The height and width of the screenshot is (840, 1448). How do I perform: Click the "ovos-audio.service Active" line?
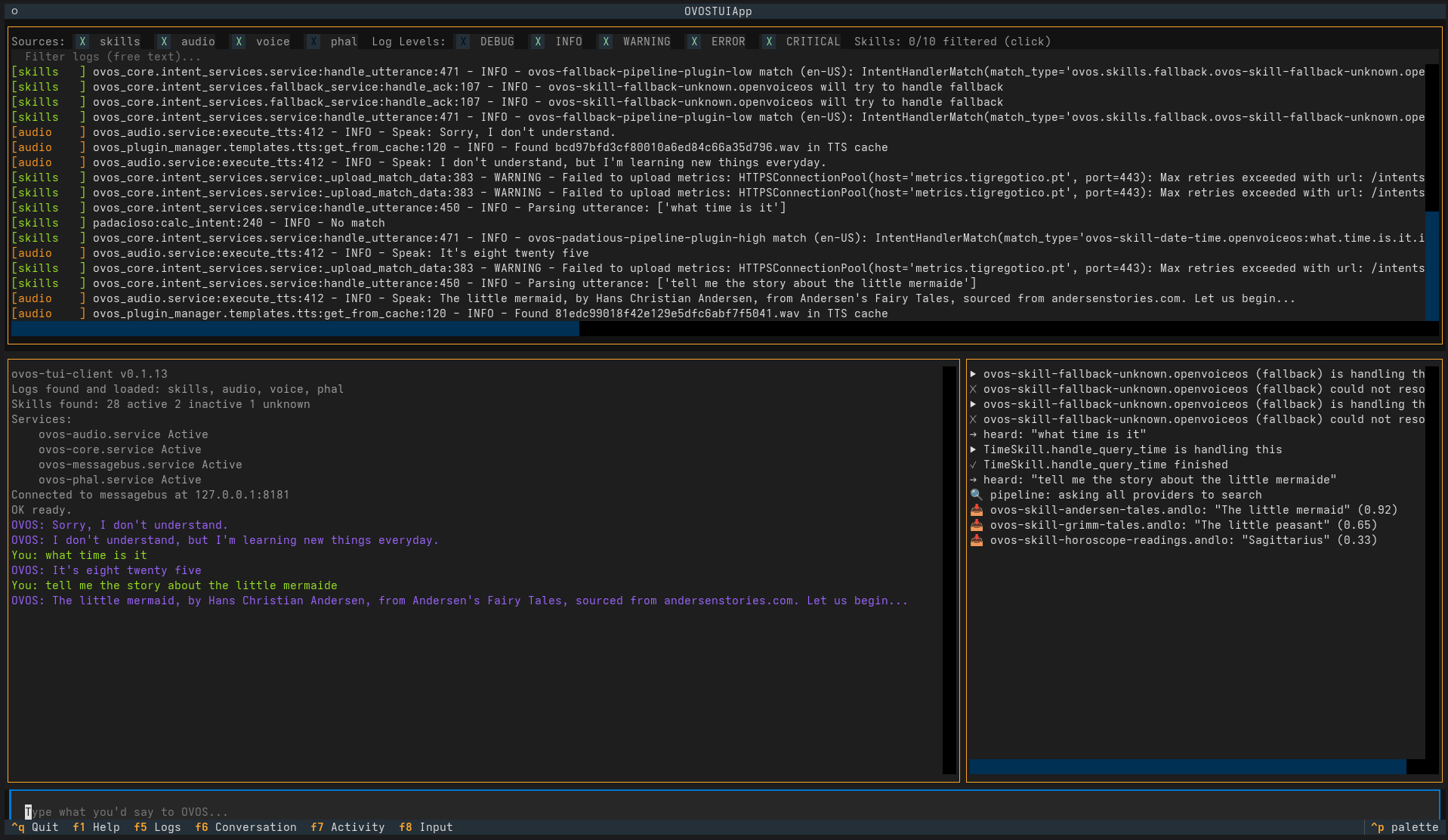click(123, 434)
